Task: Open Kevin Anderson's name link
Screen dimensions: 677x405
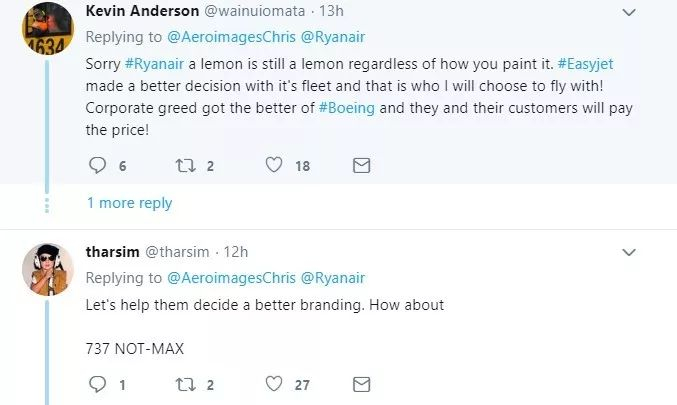Action: [x=142, y=11]
